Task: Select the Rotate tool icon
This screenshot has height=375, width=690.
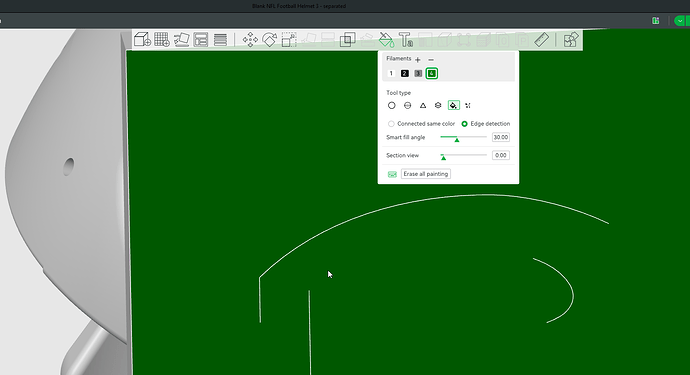Action: pyautogui.click(x=269, y=40)
